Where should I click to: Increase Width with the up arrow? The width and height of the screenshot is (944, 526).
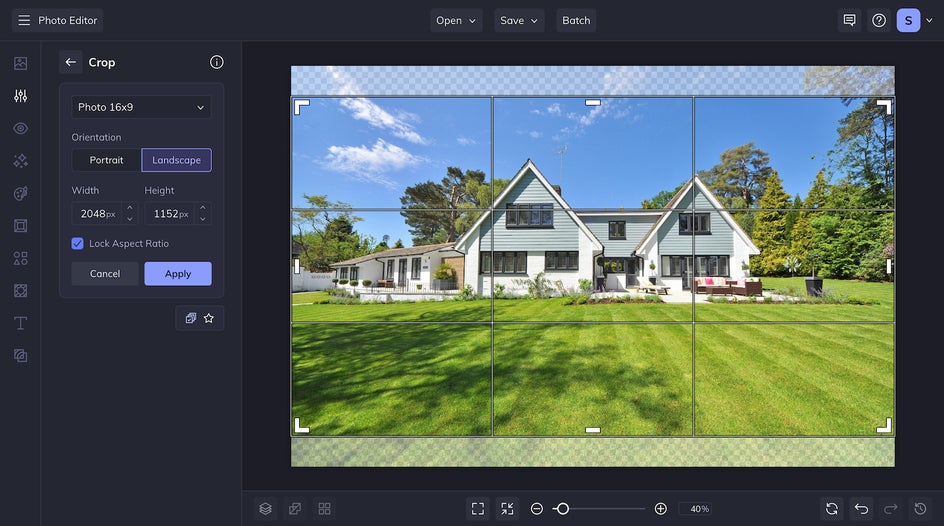[x=129, y=208]
